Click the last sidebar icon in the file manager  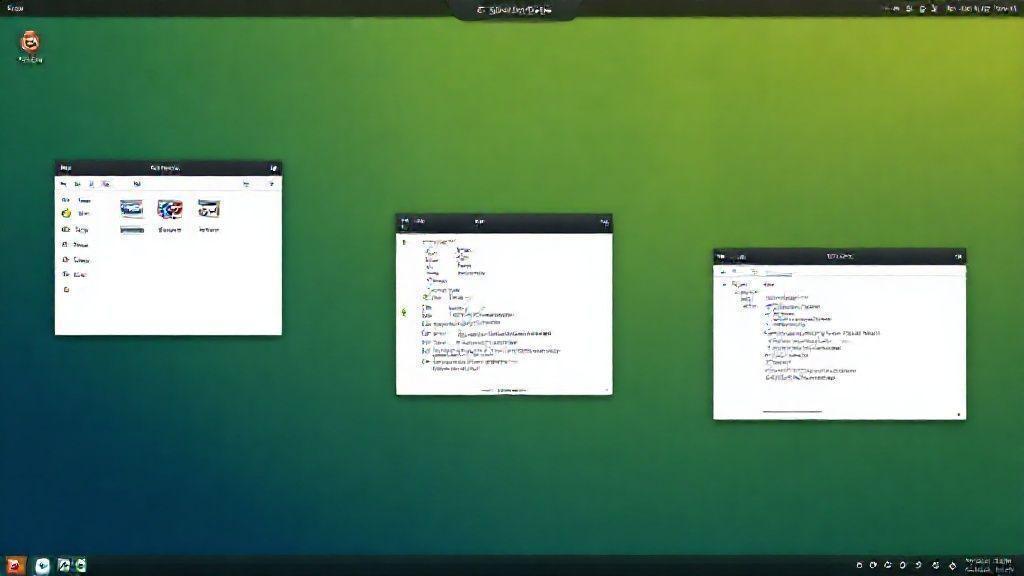point(66,289)
